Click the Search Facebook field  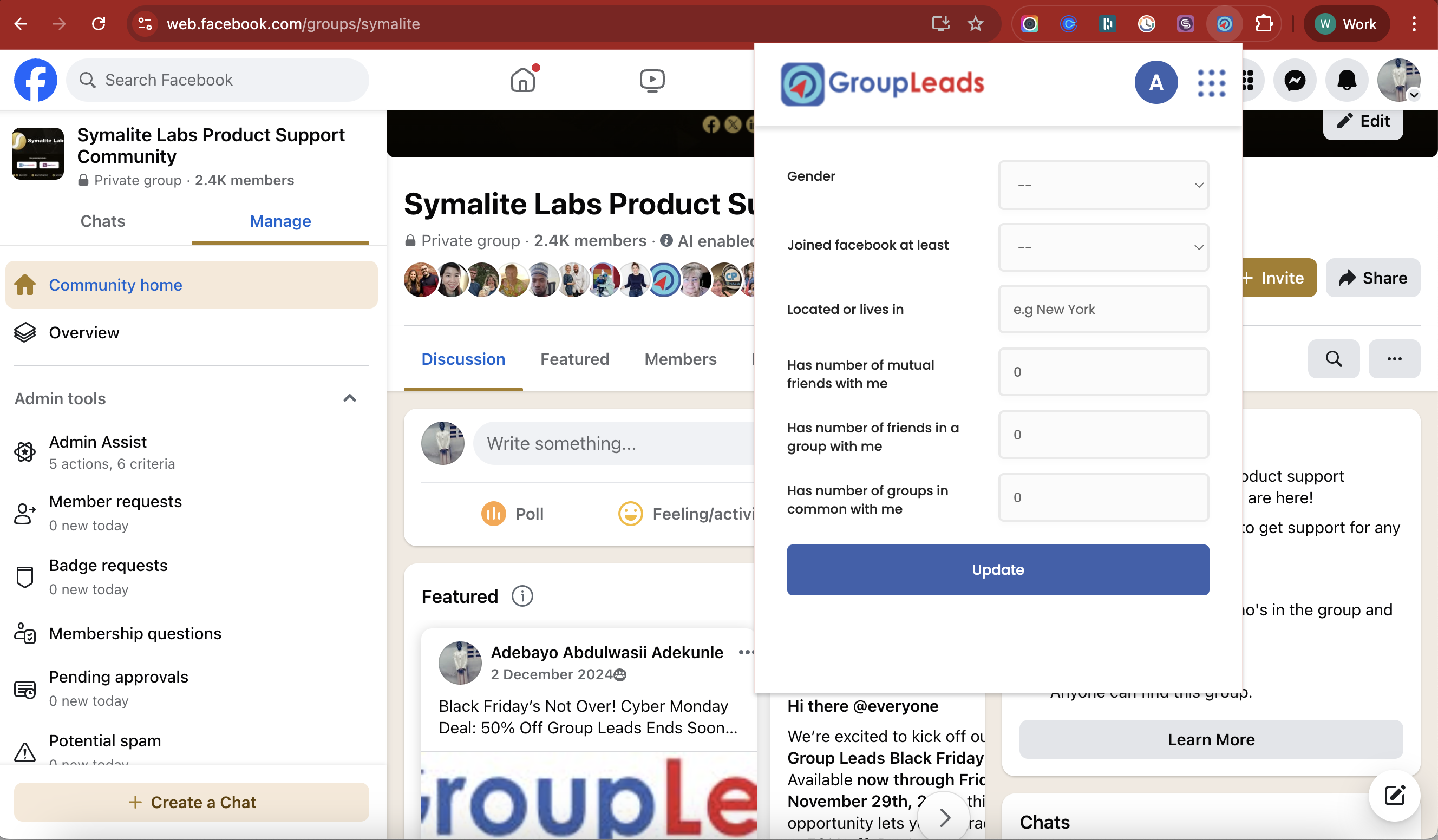coord(218,80)
